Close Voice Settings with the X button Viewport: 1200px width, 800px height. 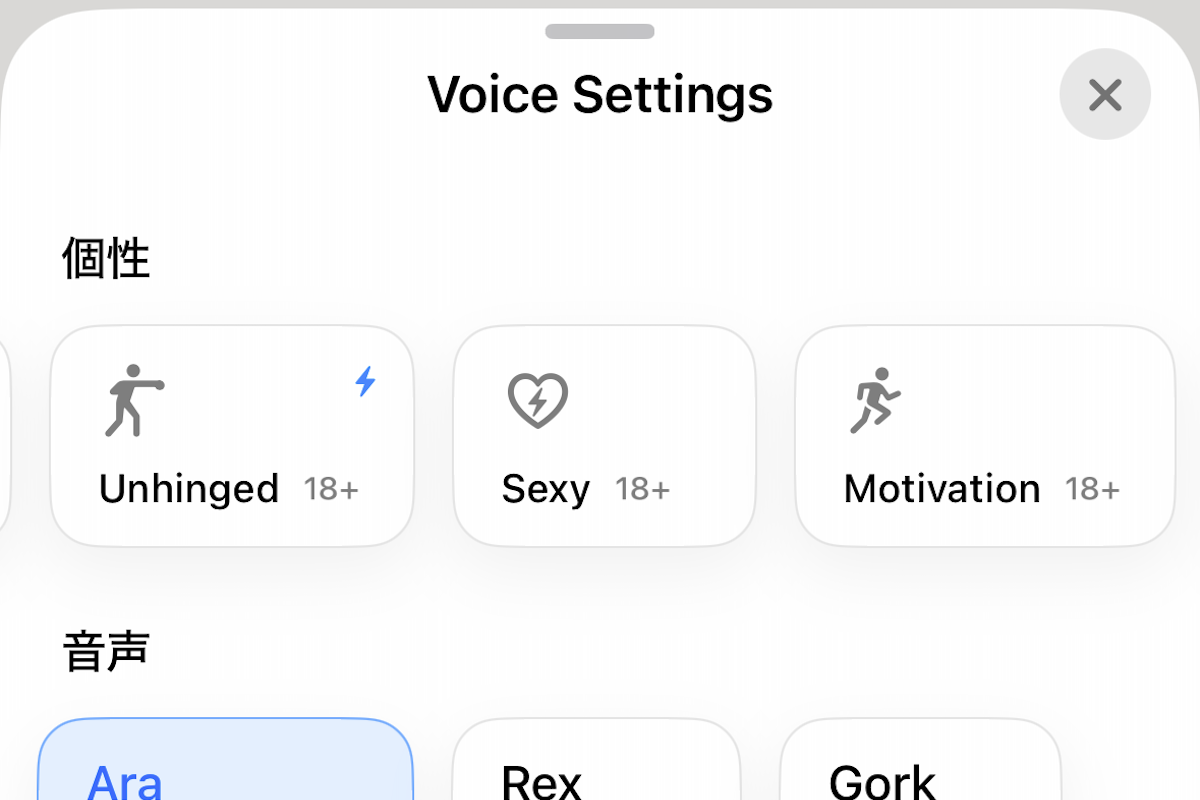coord(1105,95)
